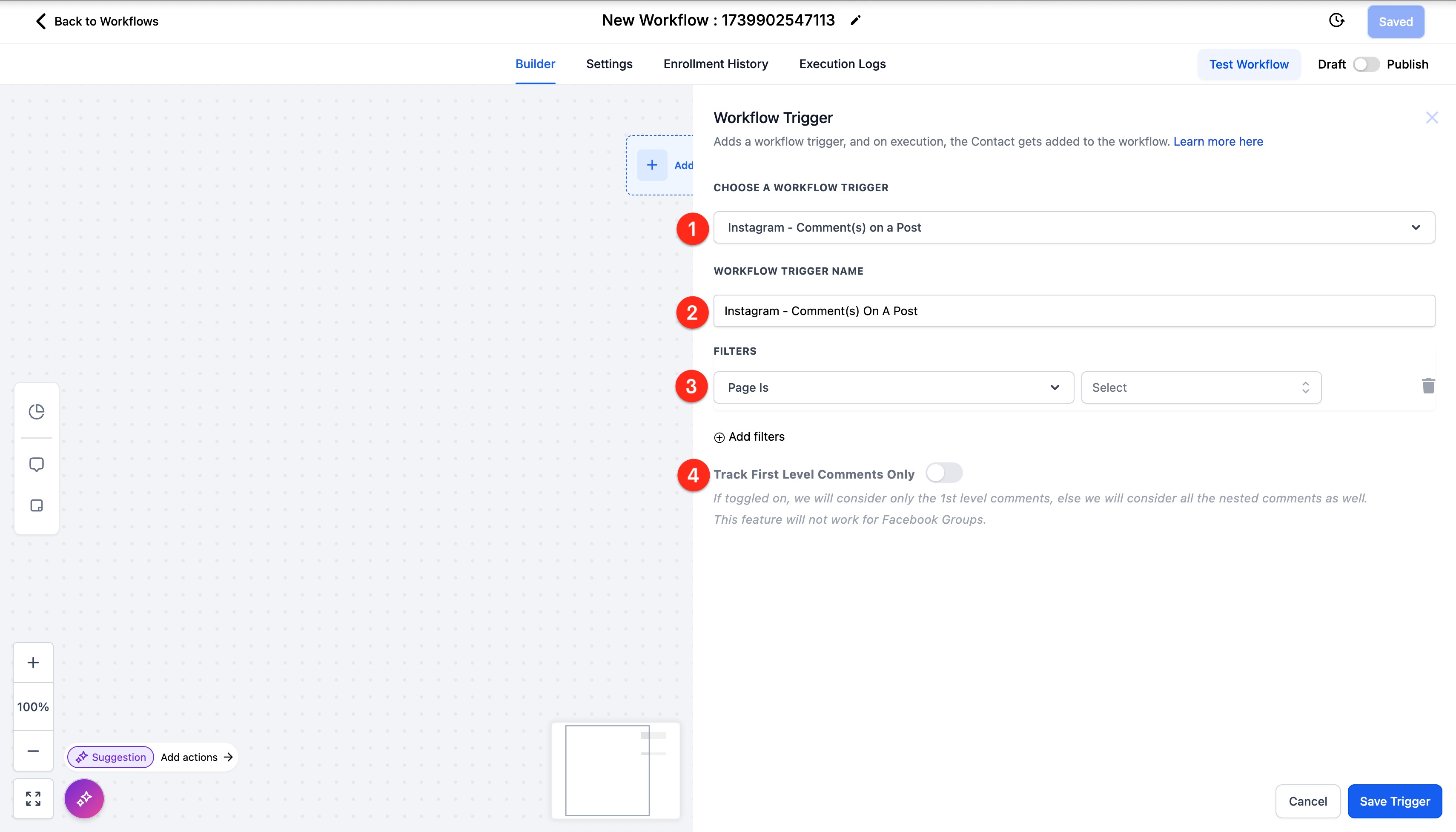1456x832 pixels.
Task: Open the comments bubble icon in sidebar
Action: point(37,465)
